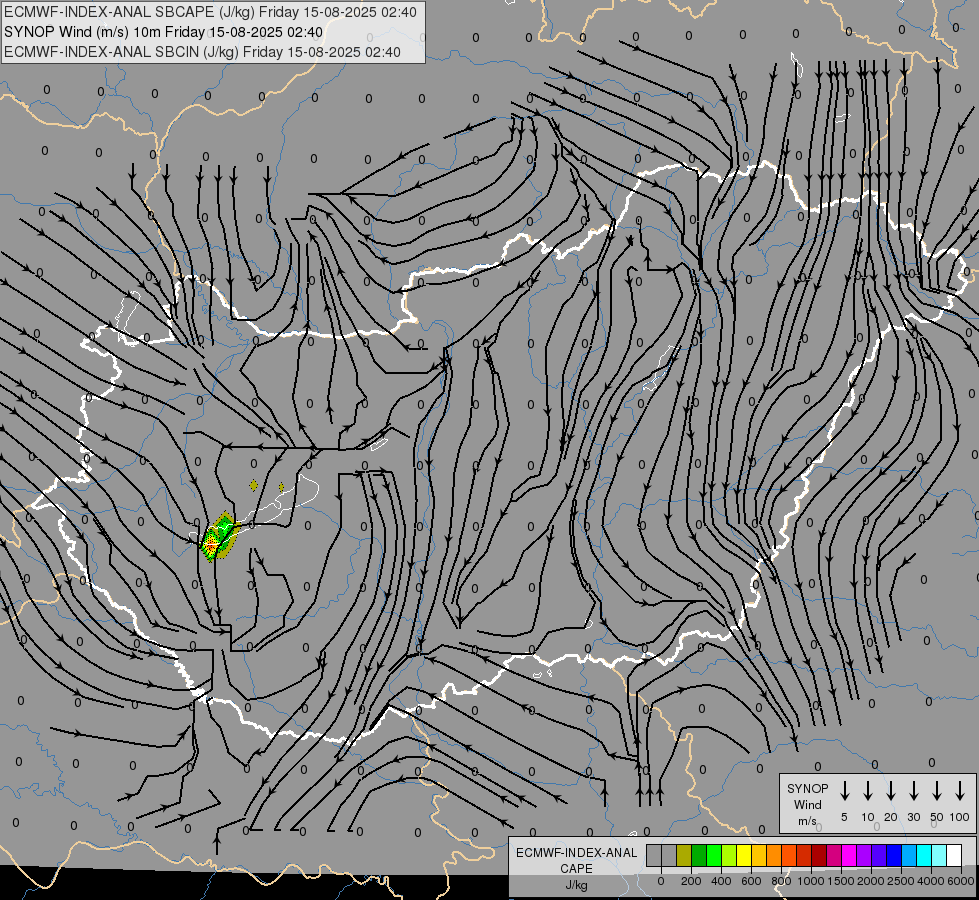This screenshot has height=900, width=979.
Task: Click the 0 tick label on CAPE scale
Action: (x=661, y=881)
